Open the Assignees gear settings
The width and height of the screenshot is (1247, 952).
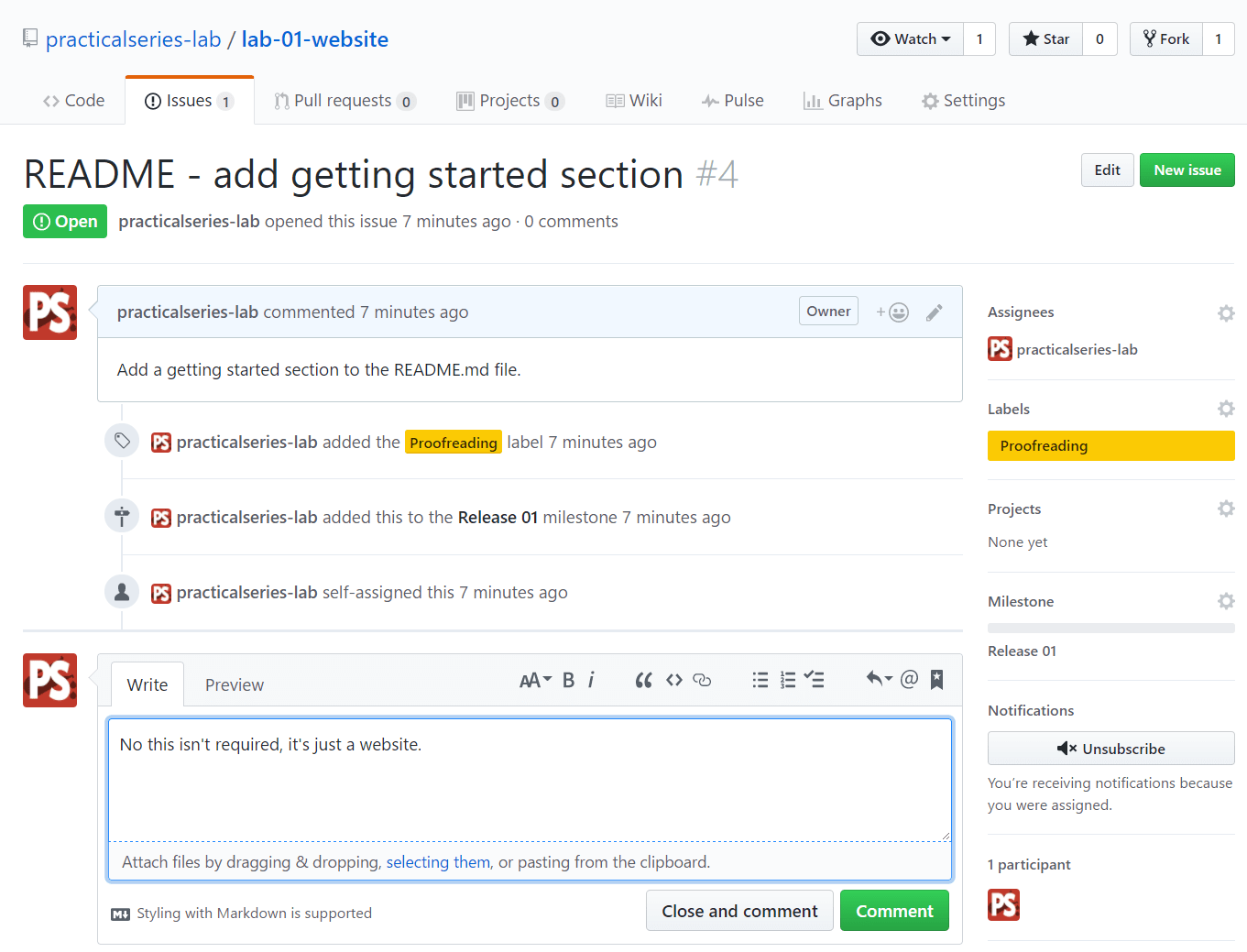(1226, 313)
